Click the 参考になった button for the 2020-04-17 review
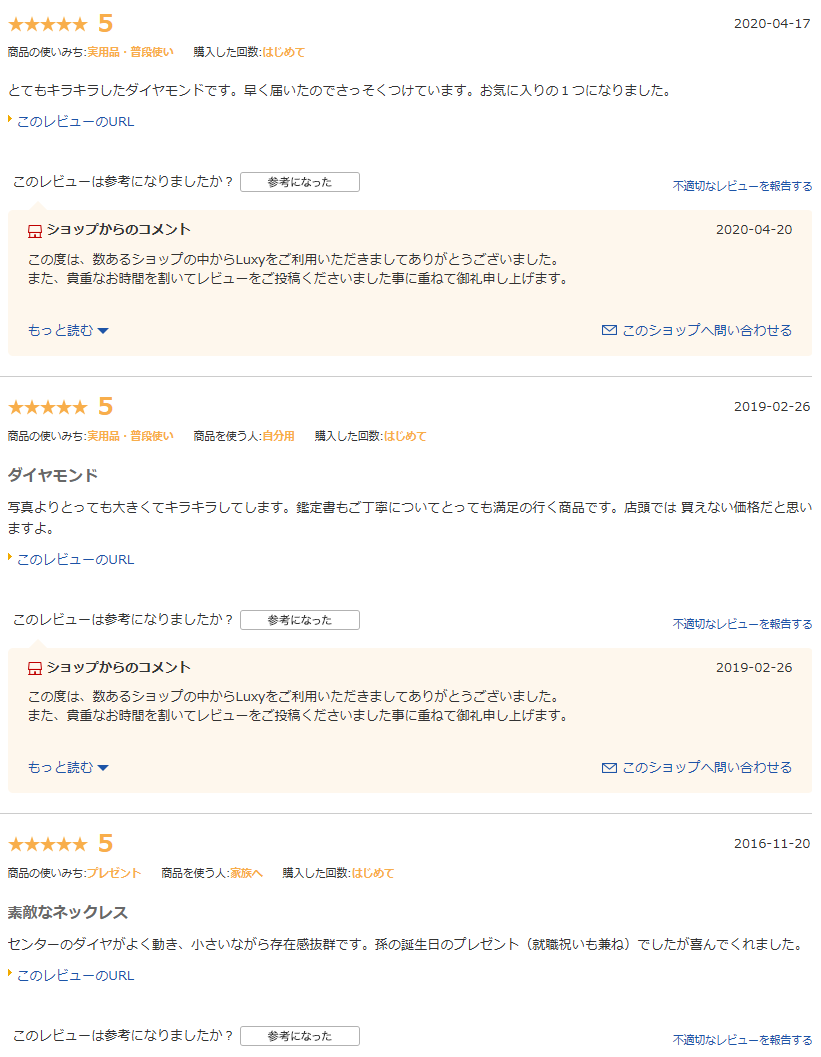Screen dimensions: 821x1057 coord(300,182)
